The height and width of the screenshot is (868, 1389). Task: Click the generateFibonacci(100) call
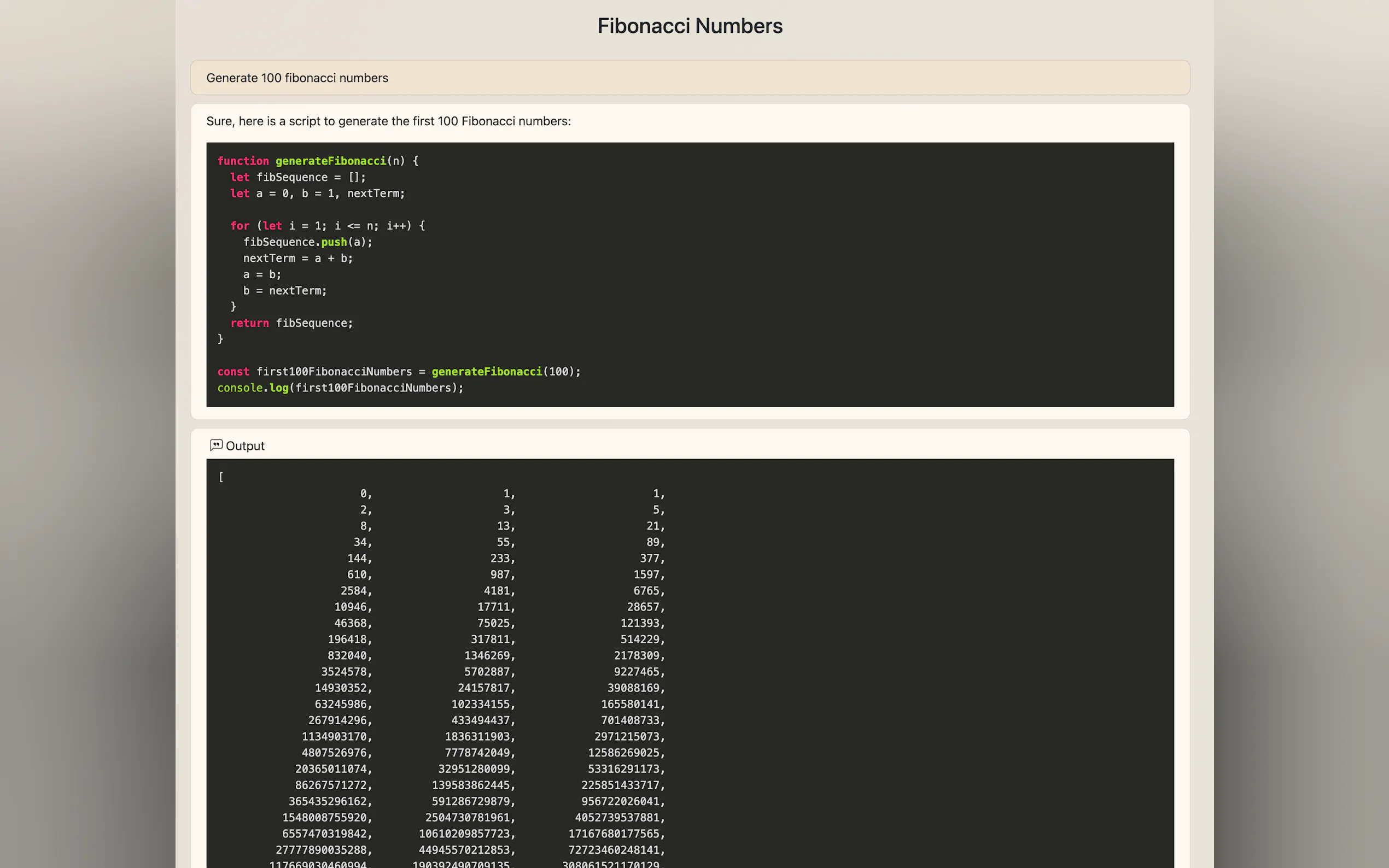505,372
